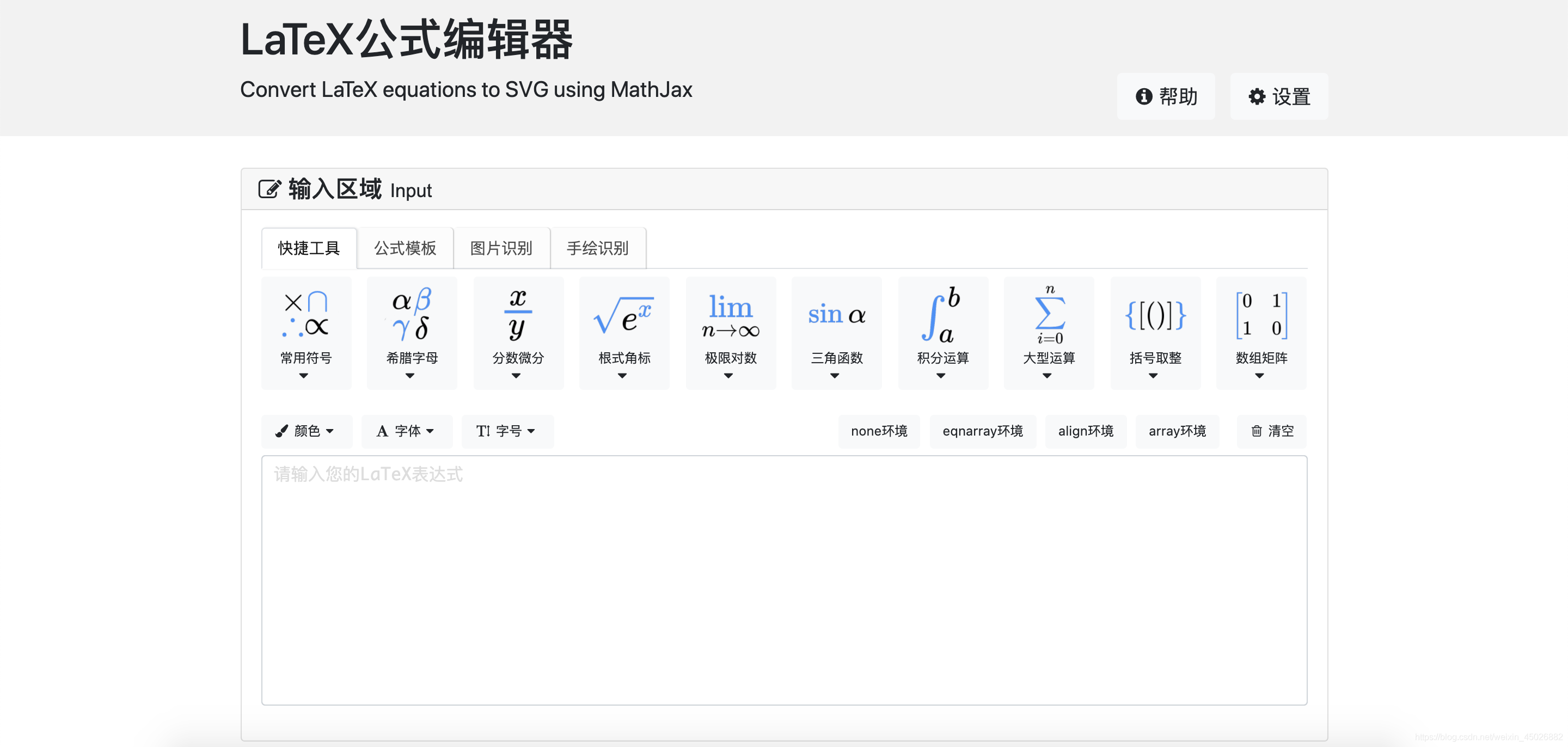Expand the color (颜色) dropdown
The image size is (1568, 747).
[306, 431]
